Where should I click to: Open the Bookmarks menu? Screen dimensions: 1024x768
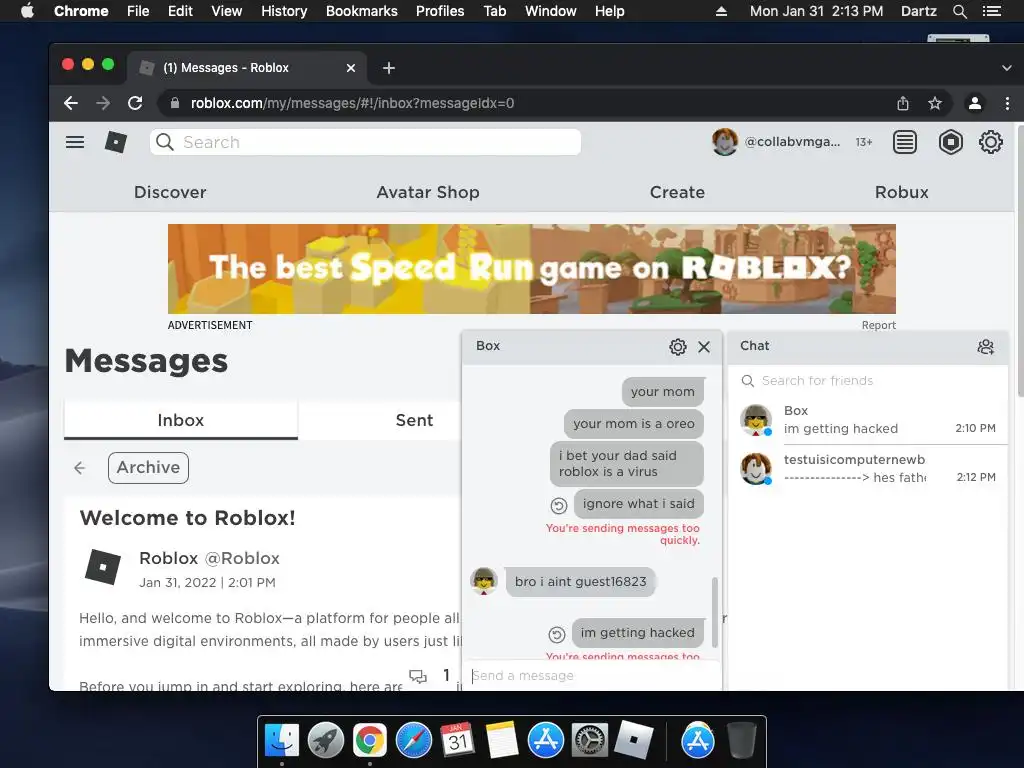362,11
